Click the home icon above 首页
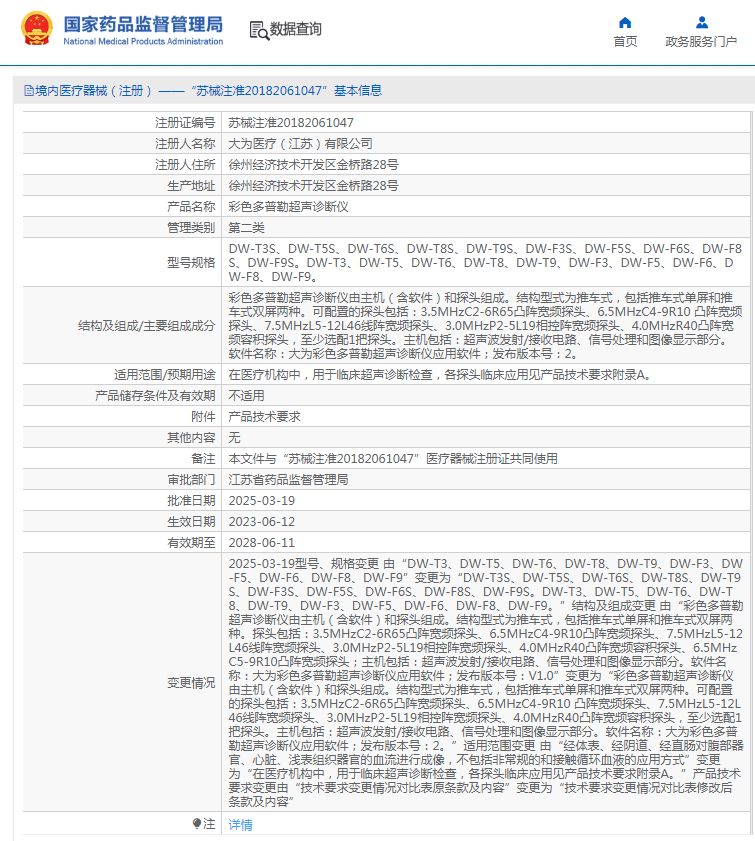The width and height of the screenshot is (755, 841). point(625,23)
